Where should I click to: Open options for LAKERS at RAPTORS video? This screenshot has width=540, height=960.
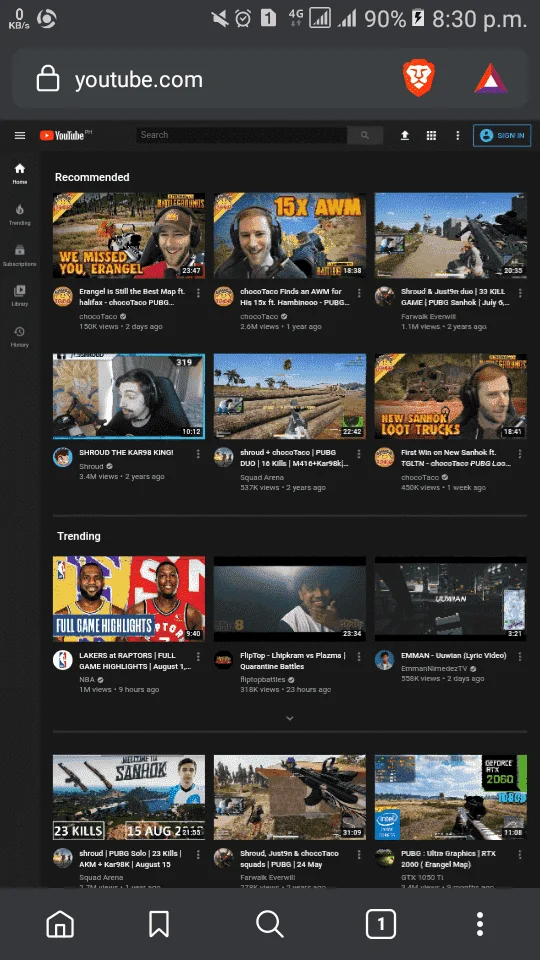[198, 656]
